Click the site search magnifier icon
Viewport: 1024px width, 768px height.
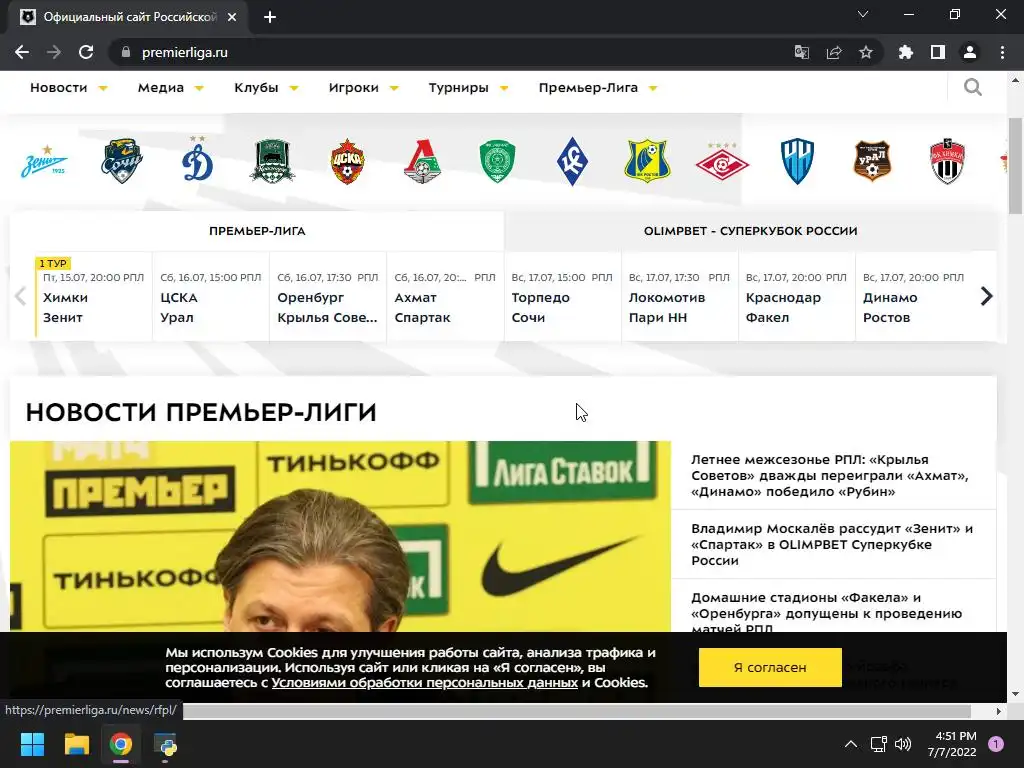click(x=972, y=88)
